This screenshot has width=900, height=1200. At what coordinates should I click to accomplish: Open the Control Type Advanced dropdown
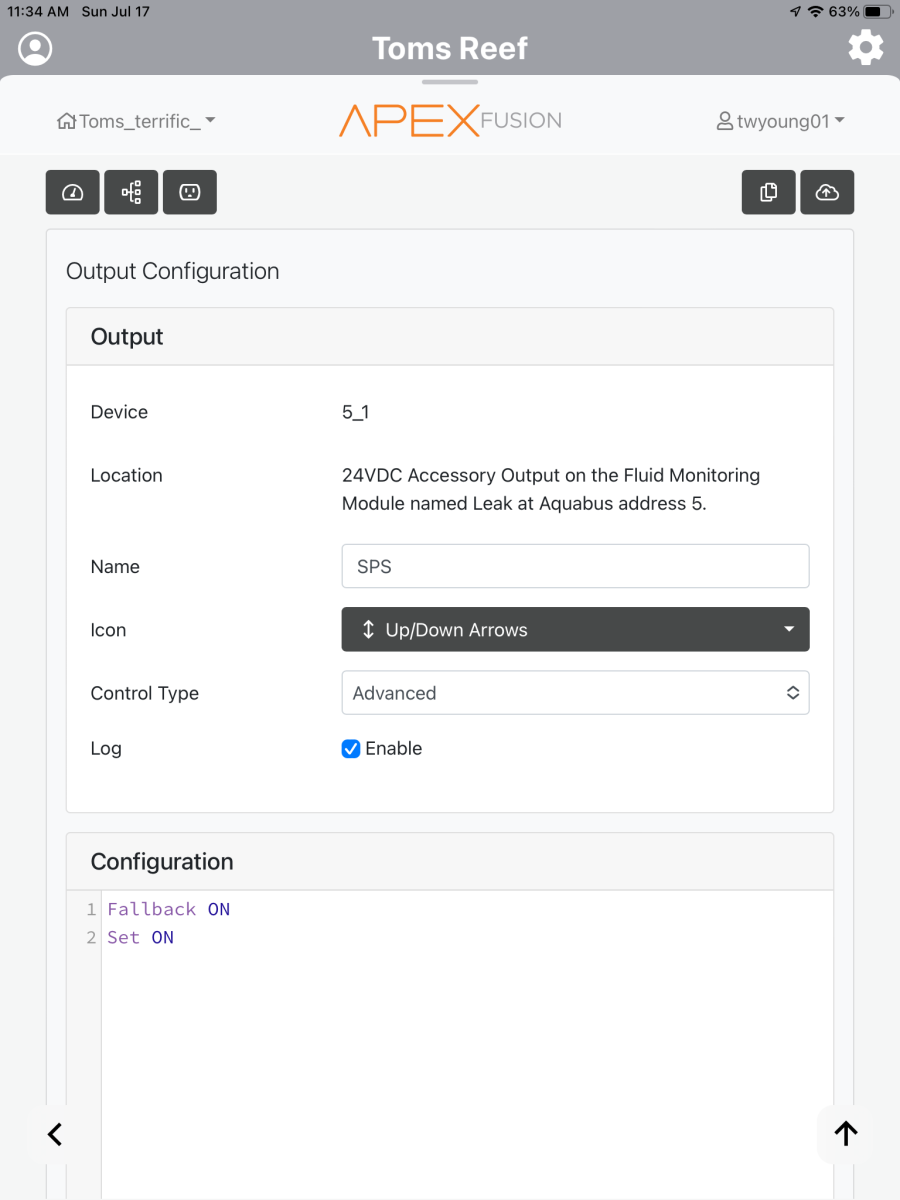click(575, 693)
